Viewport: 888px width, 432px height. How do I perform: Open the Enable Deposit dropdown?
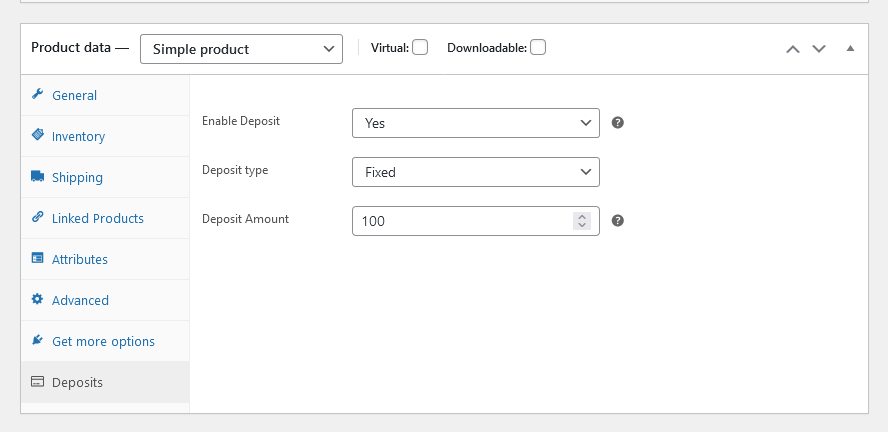476,123
